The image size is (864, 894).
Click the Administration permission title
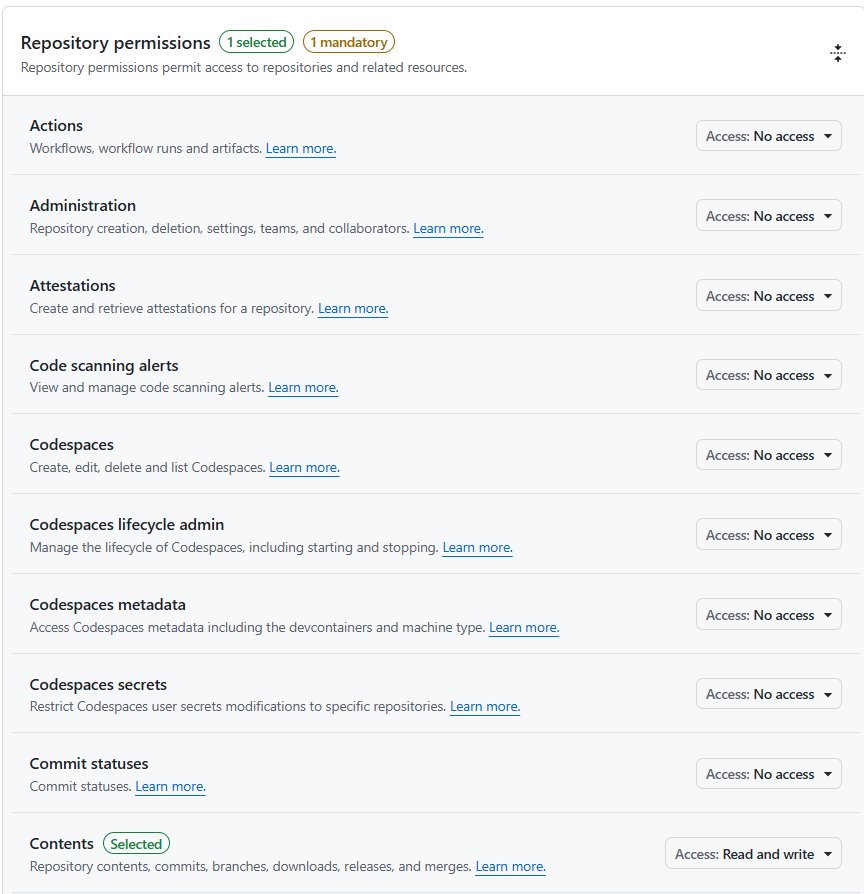[x=83, y=205]
